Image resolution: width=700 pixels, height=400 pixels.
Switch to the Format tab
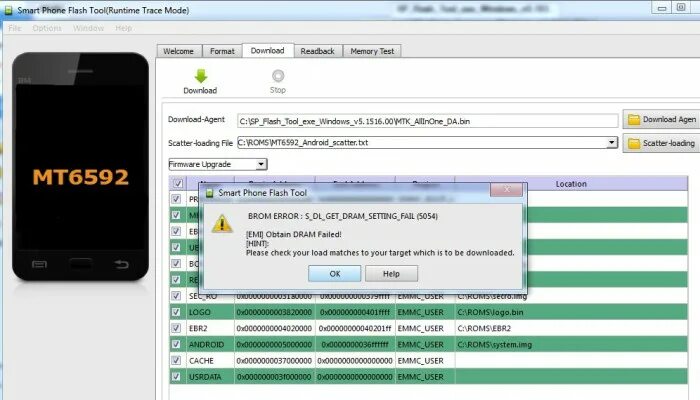pos(222,51)
